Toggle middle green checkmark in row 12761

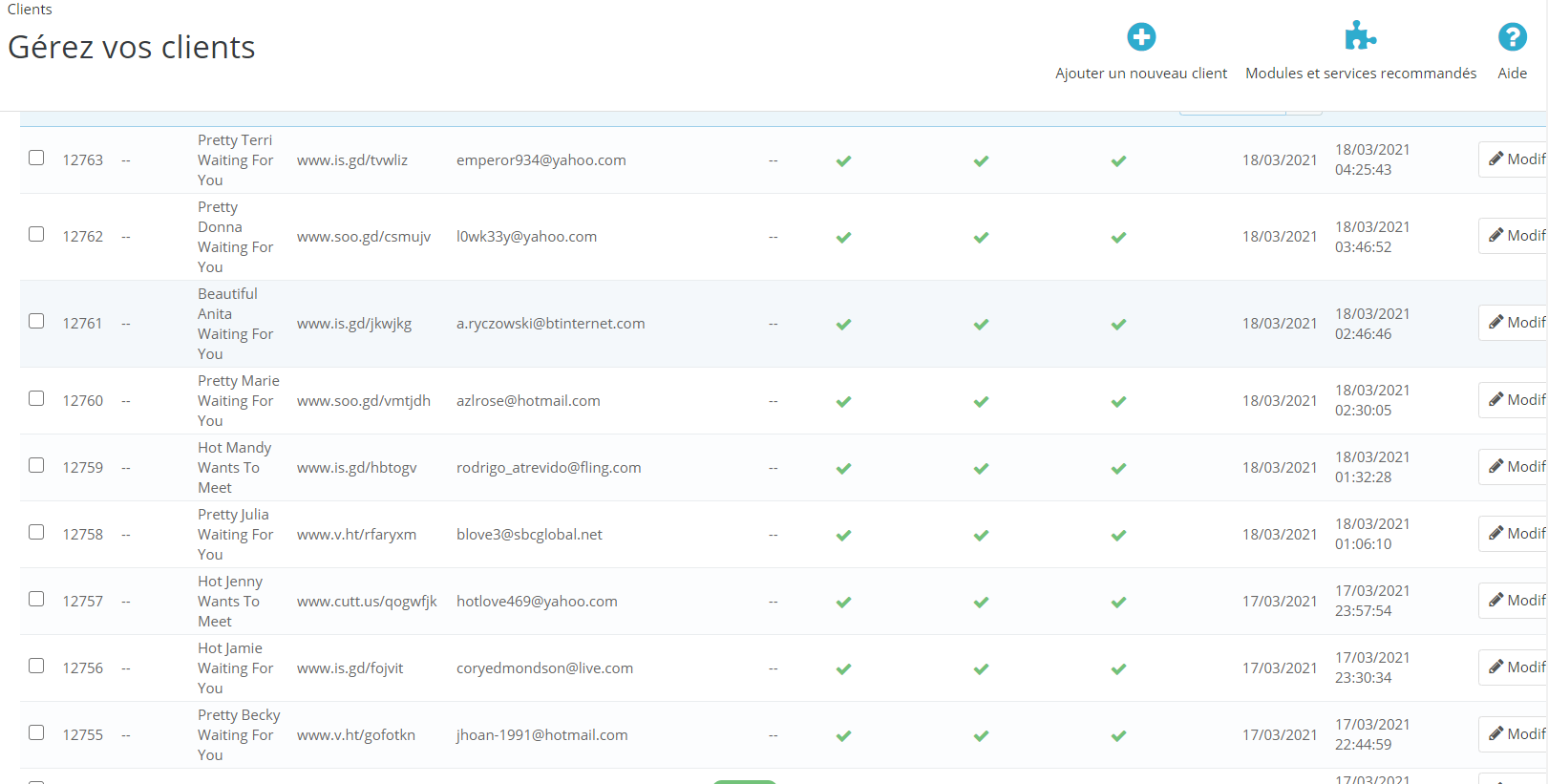click(x=981, y=325)
